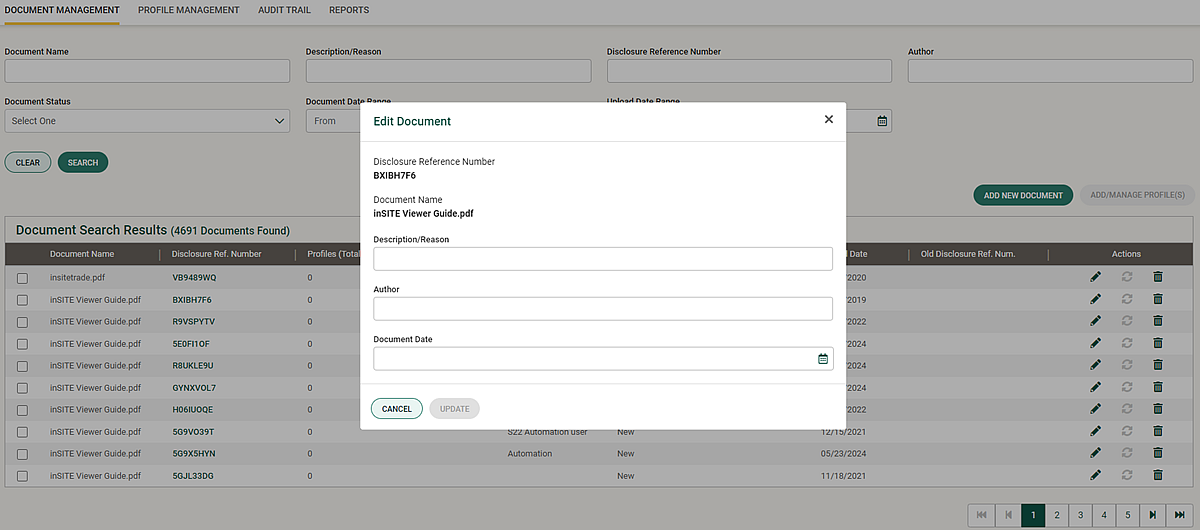
Task: Click the edit pencil icon for insitetrade.pdf row
Action: click(1095, 277)
